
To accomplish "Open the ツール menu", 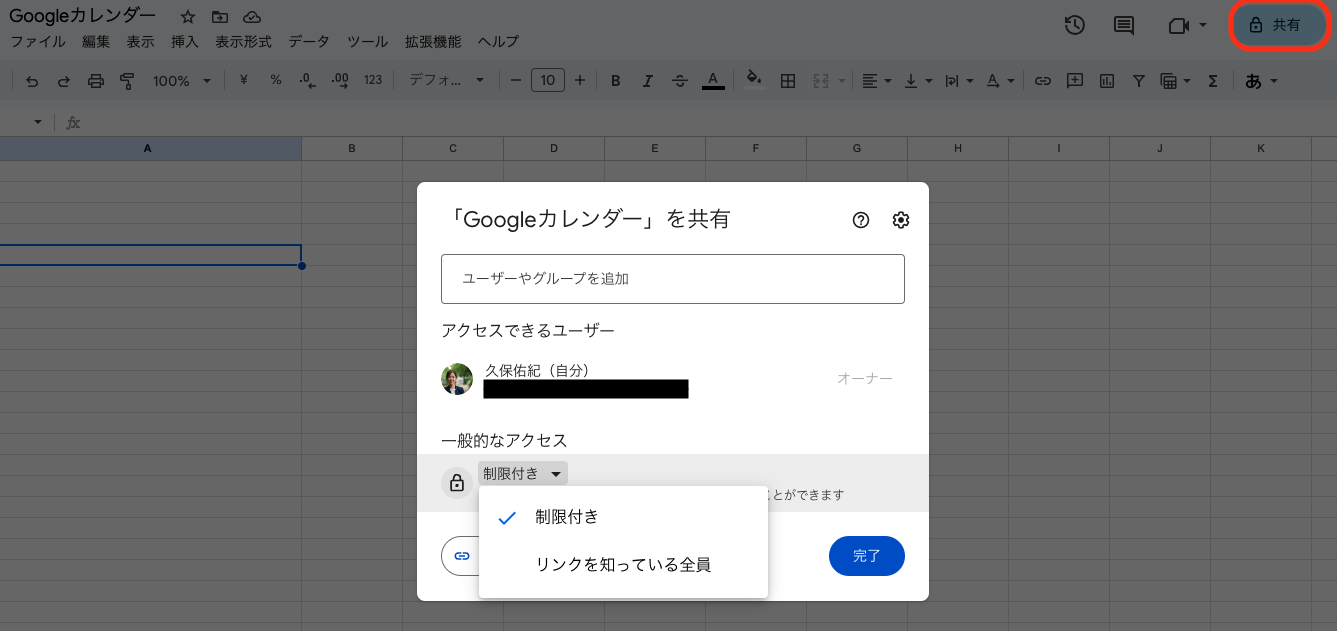I will [367, 42].
